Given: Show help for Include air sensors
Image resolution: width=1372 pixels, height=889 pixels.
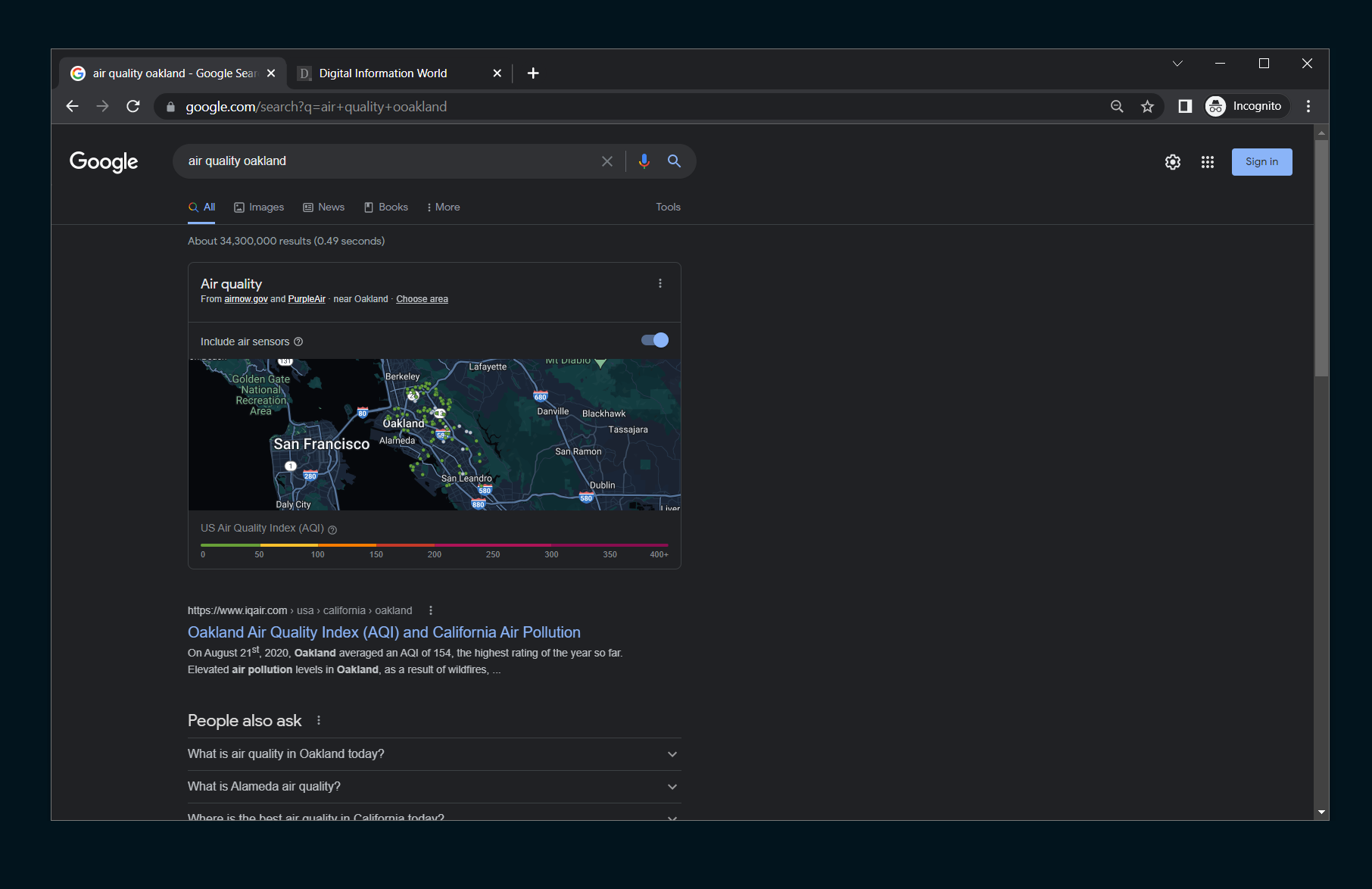Looking at the screenshot, I should (x=298, y=342).
